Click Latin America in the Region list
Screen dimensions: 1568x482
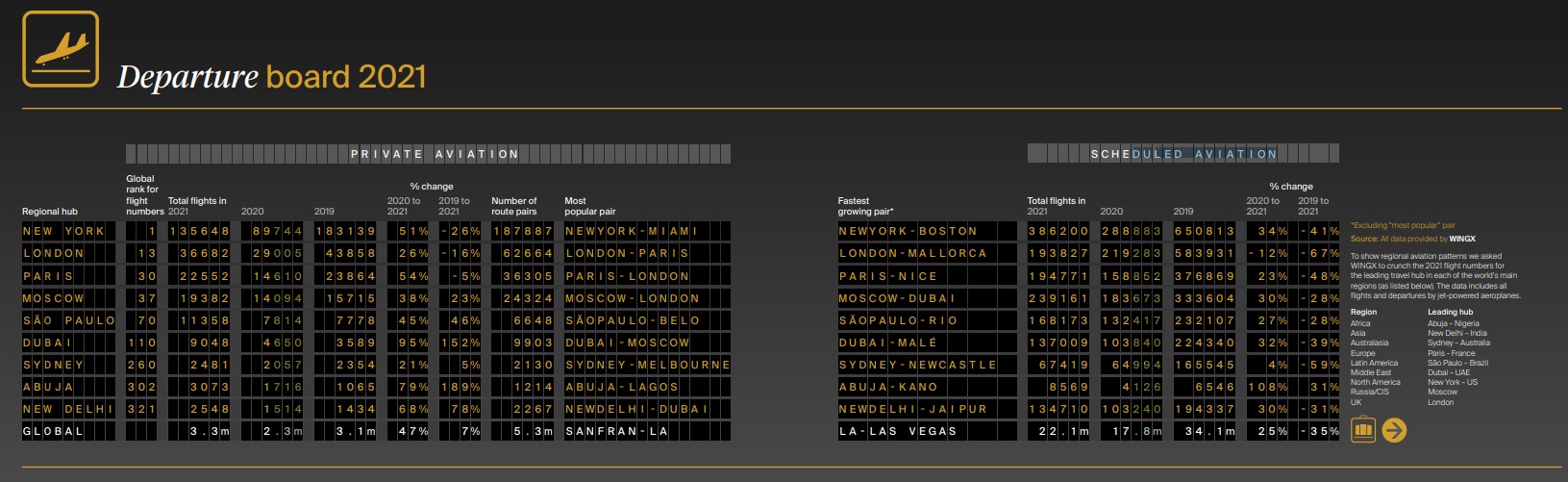point(1374,363)
